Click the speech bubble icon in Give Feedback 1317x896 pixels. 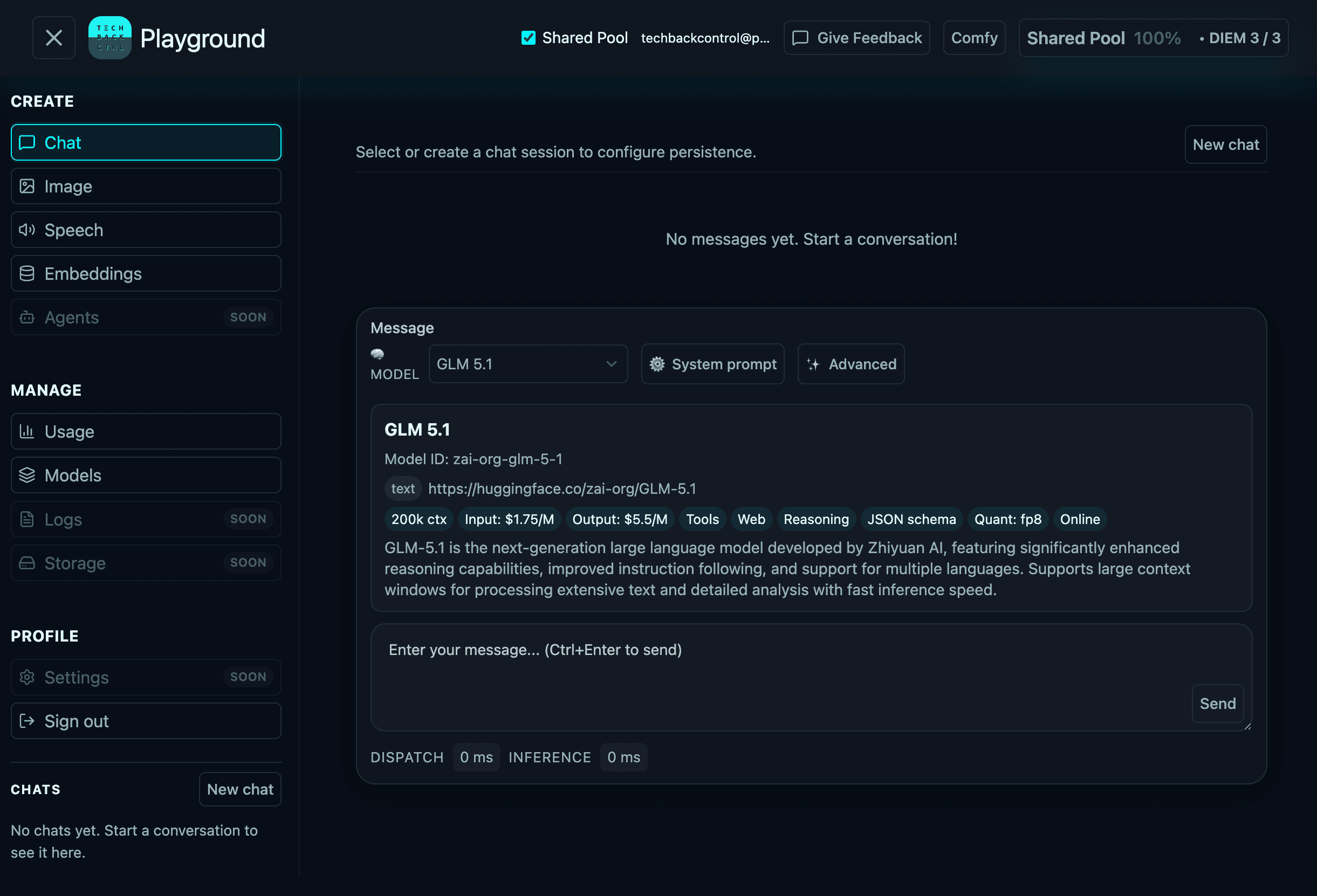[800, 38]
